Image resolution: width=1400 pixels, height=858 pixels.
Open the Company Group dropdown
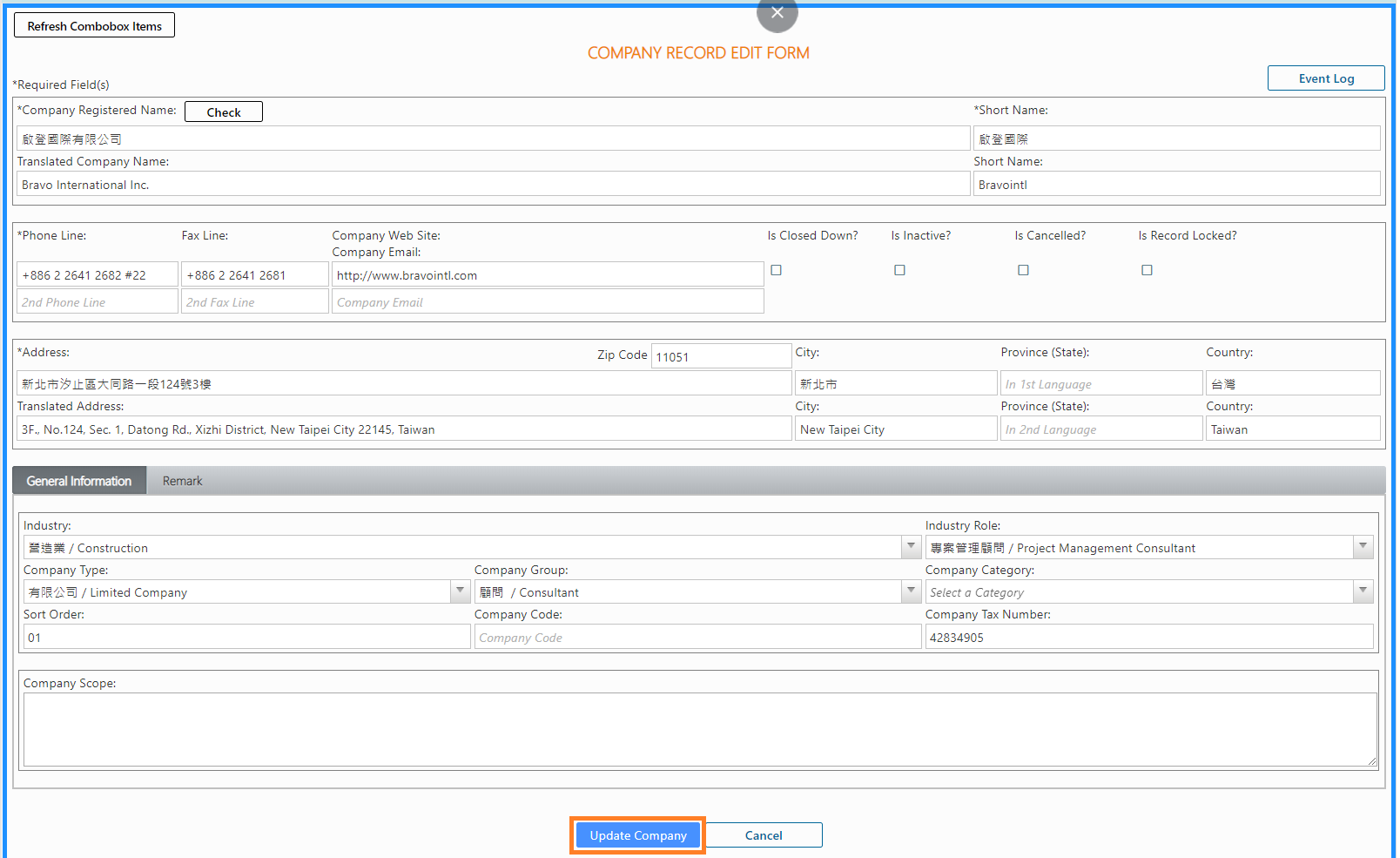(911, 591)
